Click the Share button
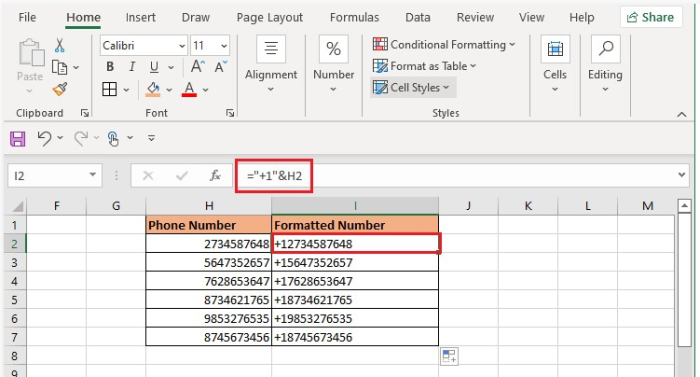This screenshot has height=377, width=700. pos(650,17)
